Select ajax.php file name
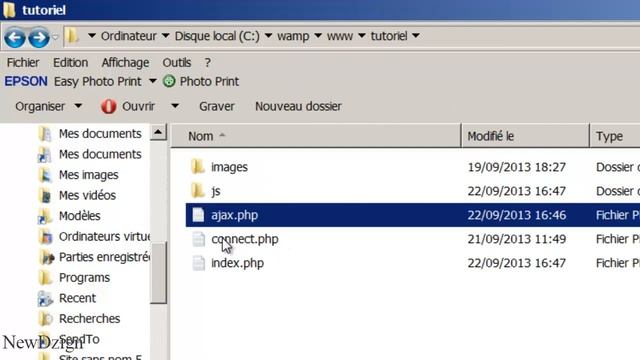This screenshot has width=640, height=360. (235, 216)
